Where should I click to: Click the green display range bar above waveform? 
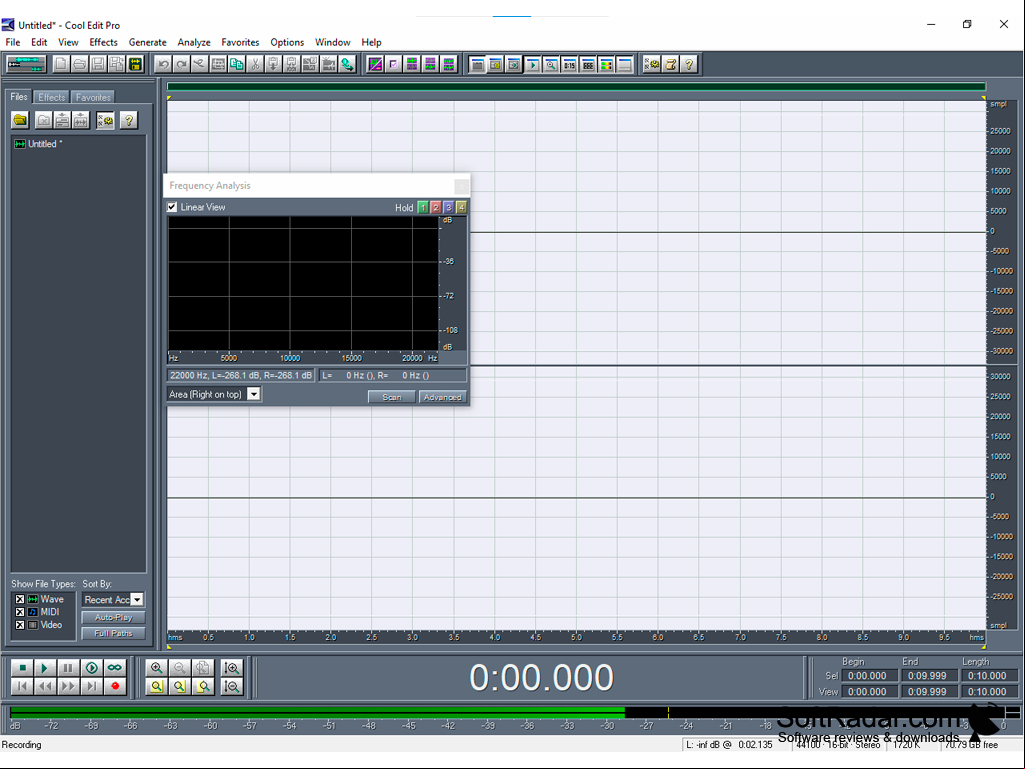576,86
